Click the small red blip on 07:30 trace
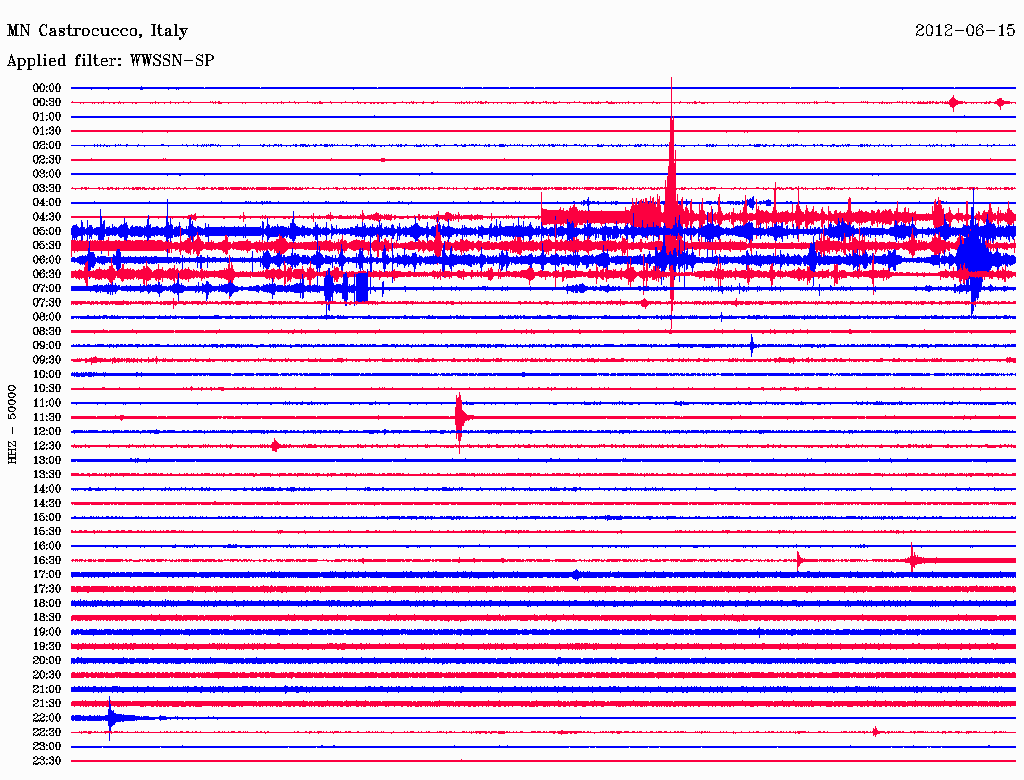 click(644, 303)
